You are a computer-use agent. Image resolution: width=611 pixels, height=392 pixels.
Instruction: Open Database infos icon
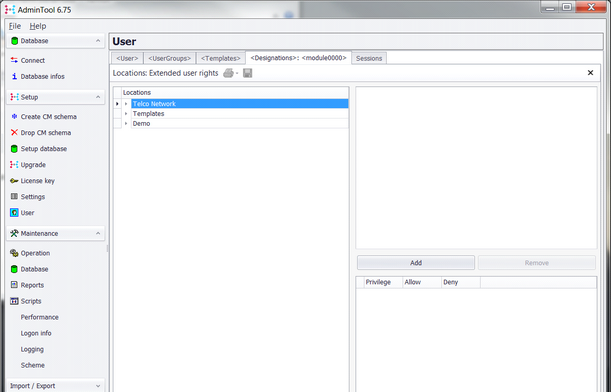click(14, 76)
